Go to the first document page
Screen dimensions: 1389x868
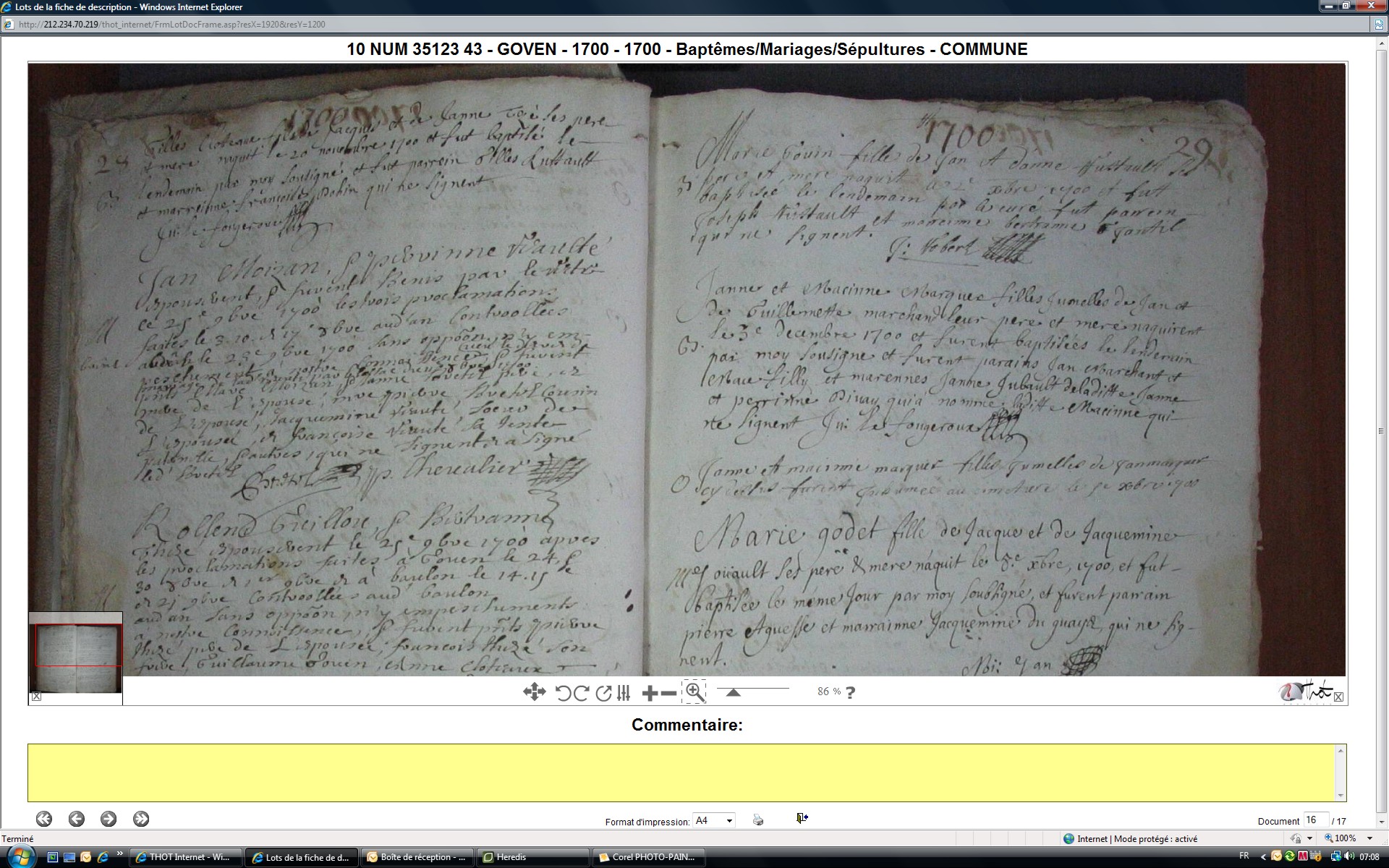click(44, 819)
